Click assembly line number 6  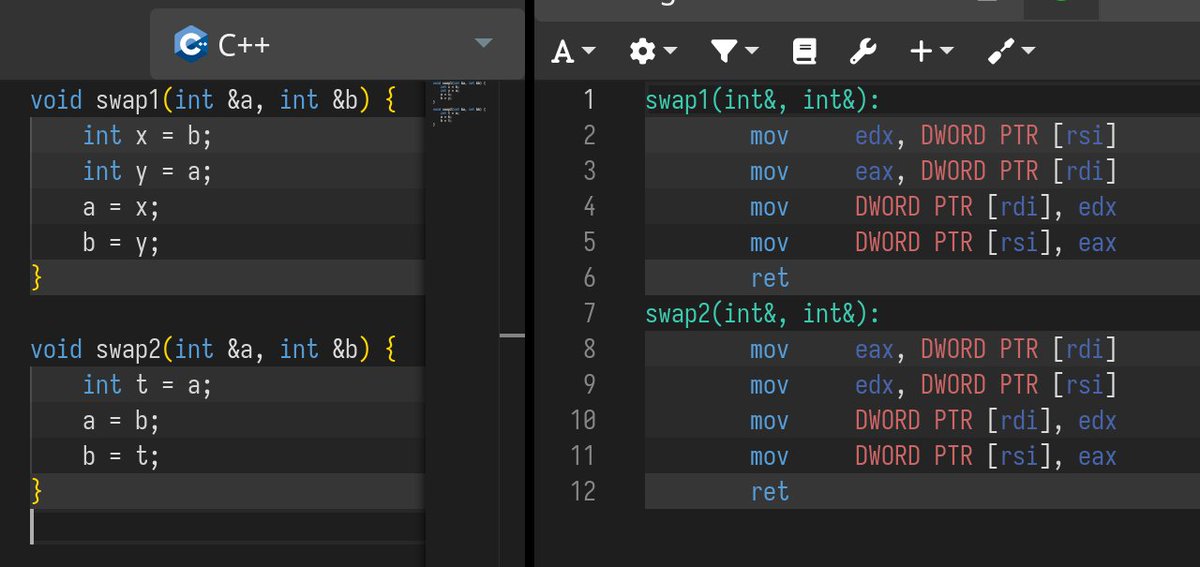(x=589, y=278)
